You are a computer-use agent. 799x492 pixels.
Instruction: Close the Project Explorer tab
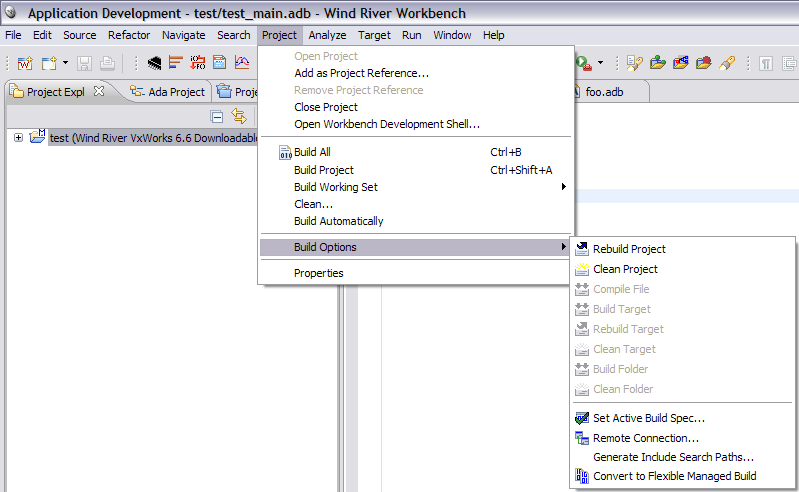99,91
